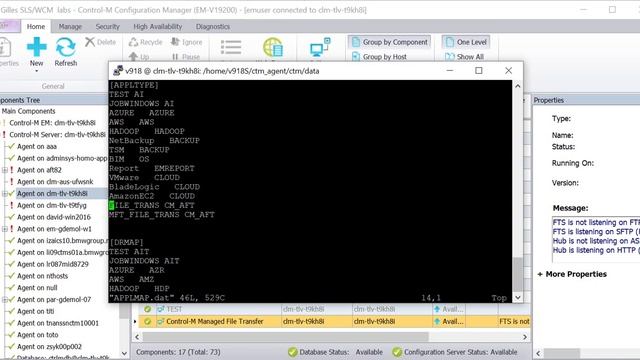Expand the Agent on par-gdemol-07 node
Viewport: 640px width, 360px height.
[4, 300]
